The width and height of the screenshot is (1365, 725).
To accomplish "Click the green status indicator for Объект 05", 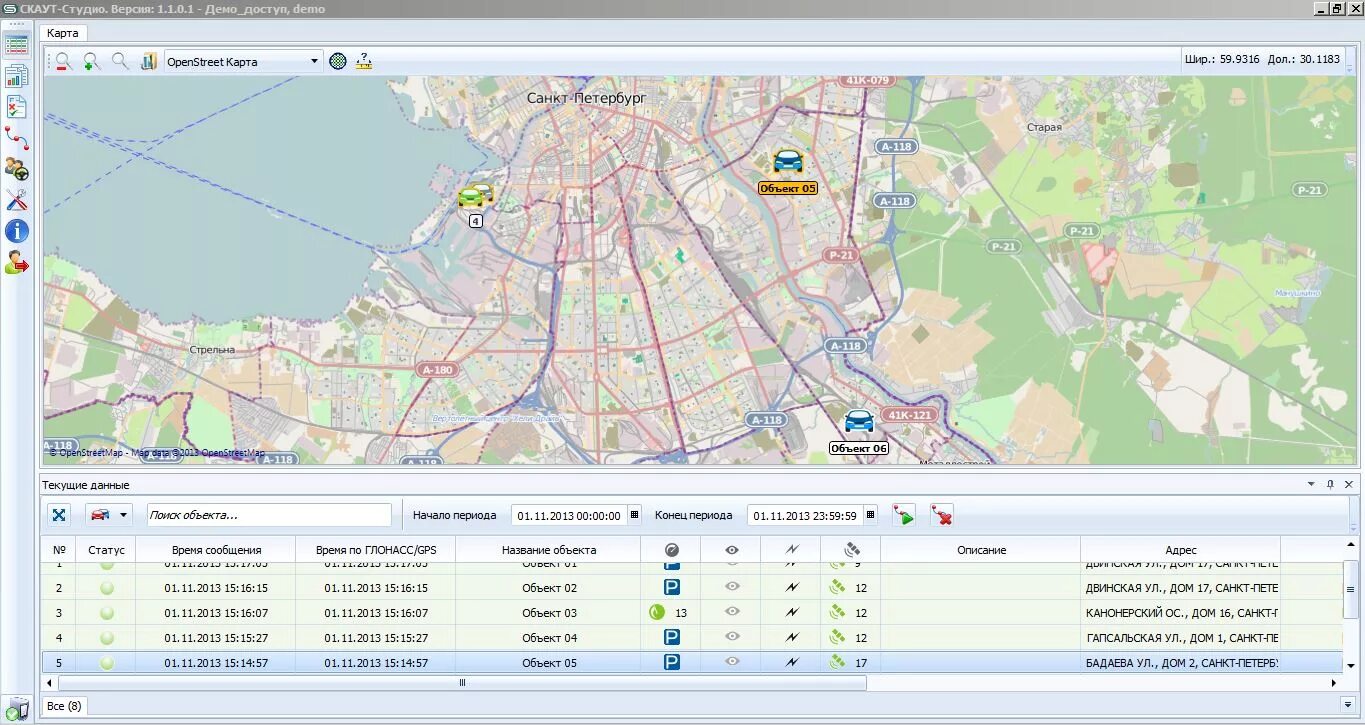I will pos(107,663).
